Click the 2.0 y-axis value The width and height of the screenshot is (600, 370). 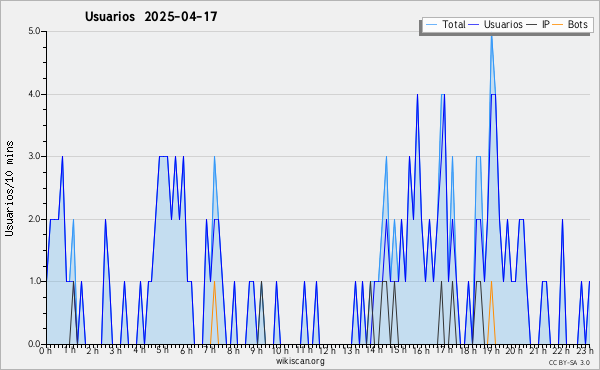(34, 219)
